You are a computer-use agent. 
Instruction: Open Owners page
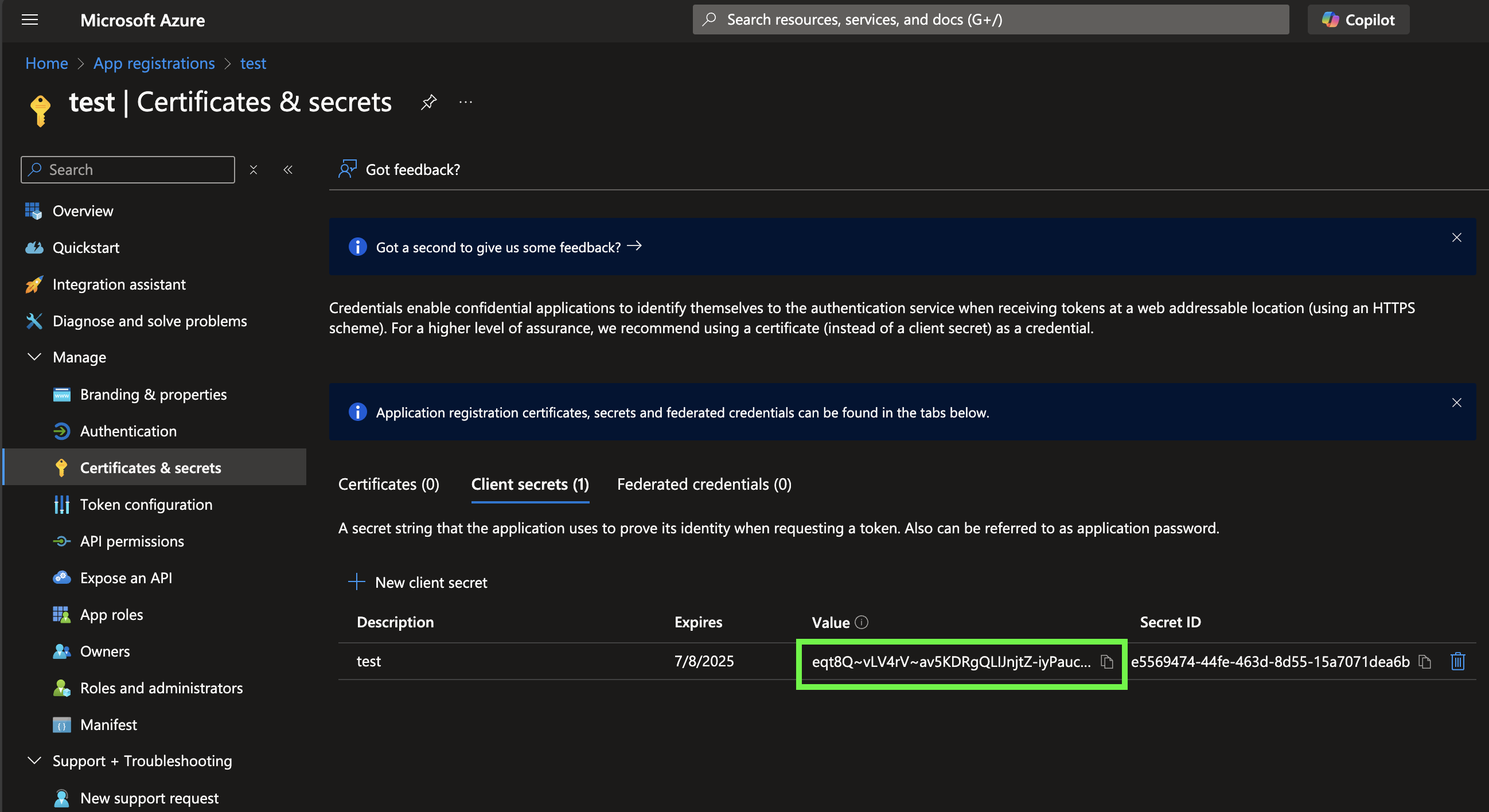pos(104,651)
